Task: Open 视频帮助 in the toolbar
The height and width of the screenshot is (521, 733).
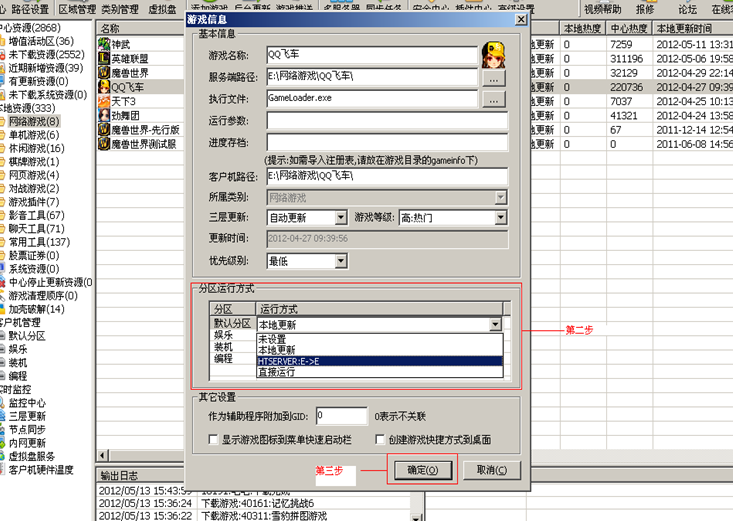Action: click(x=603, y=9)
